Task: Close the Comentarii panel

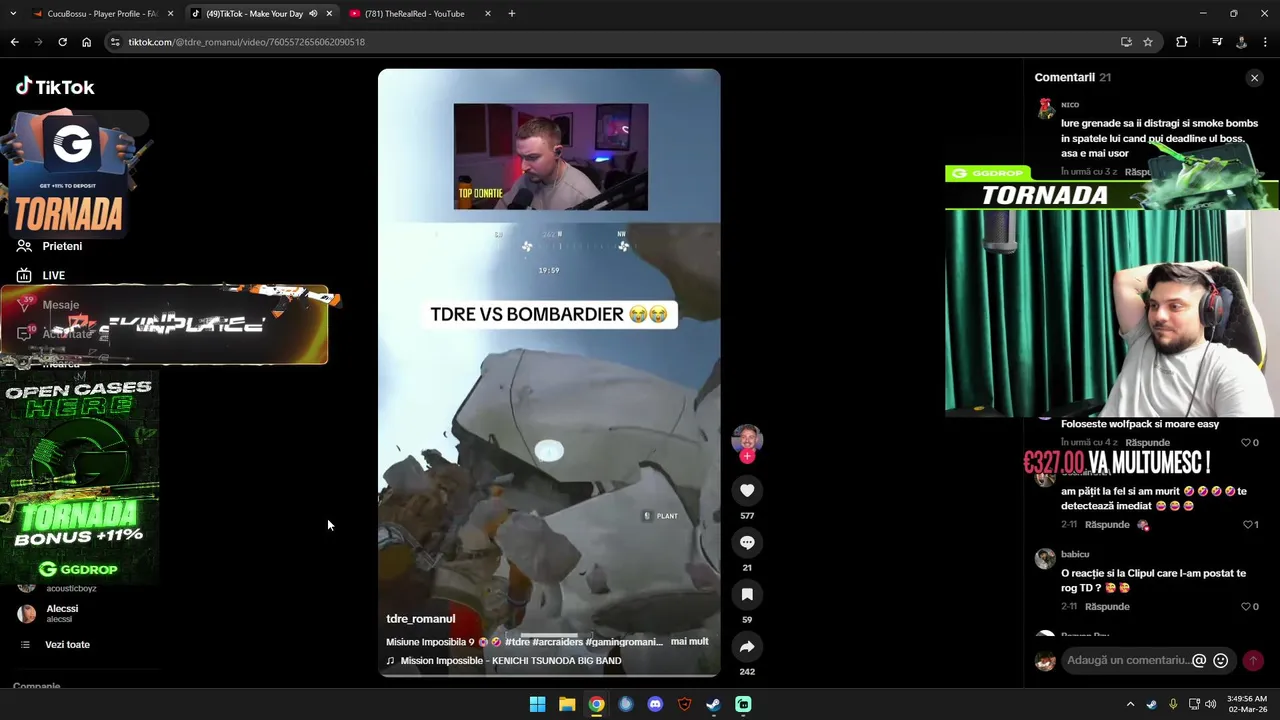Action: [1254, 78]
